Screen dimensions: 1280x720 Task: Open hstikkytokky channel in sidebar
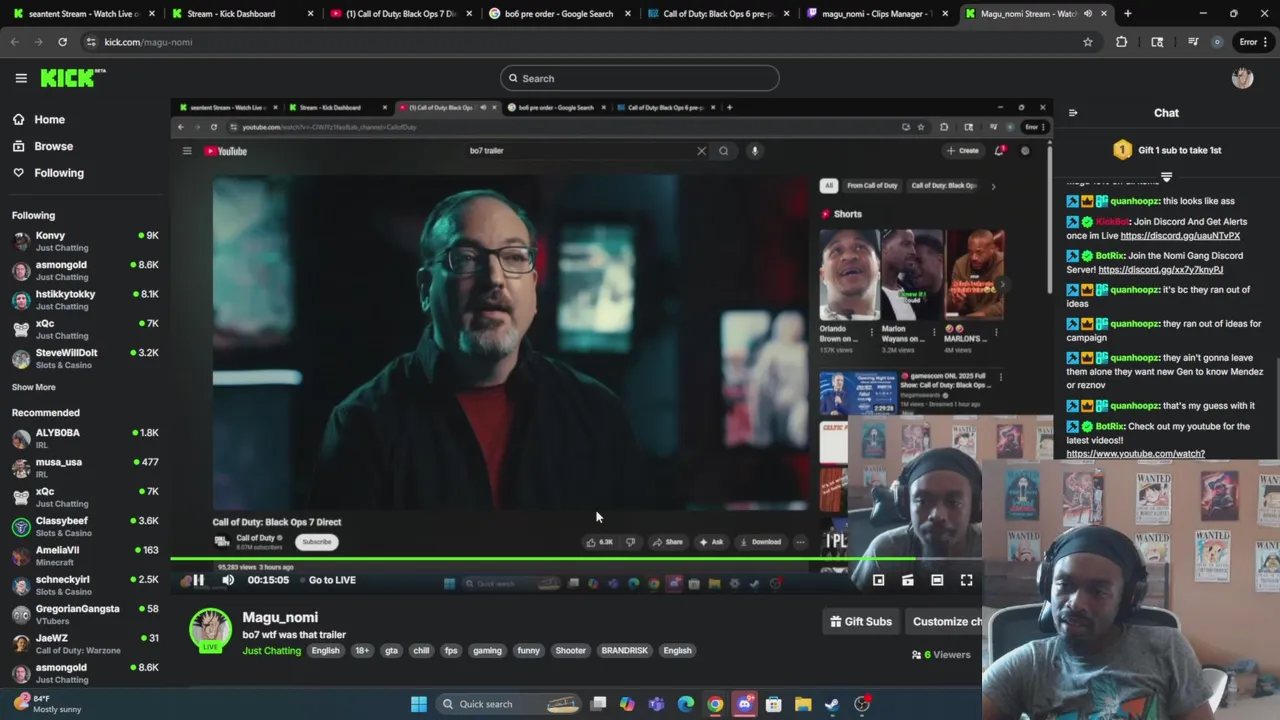click(85, 300)
